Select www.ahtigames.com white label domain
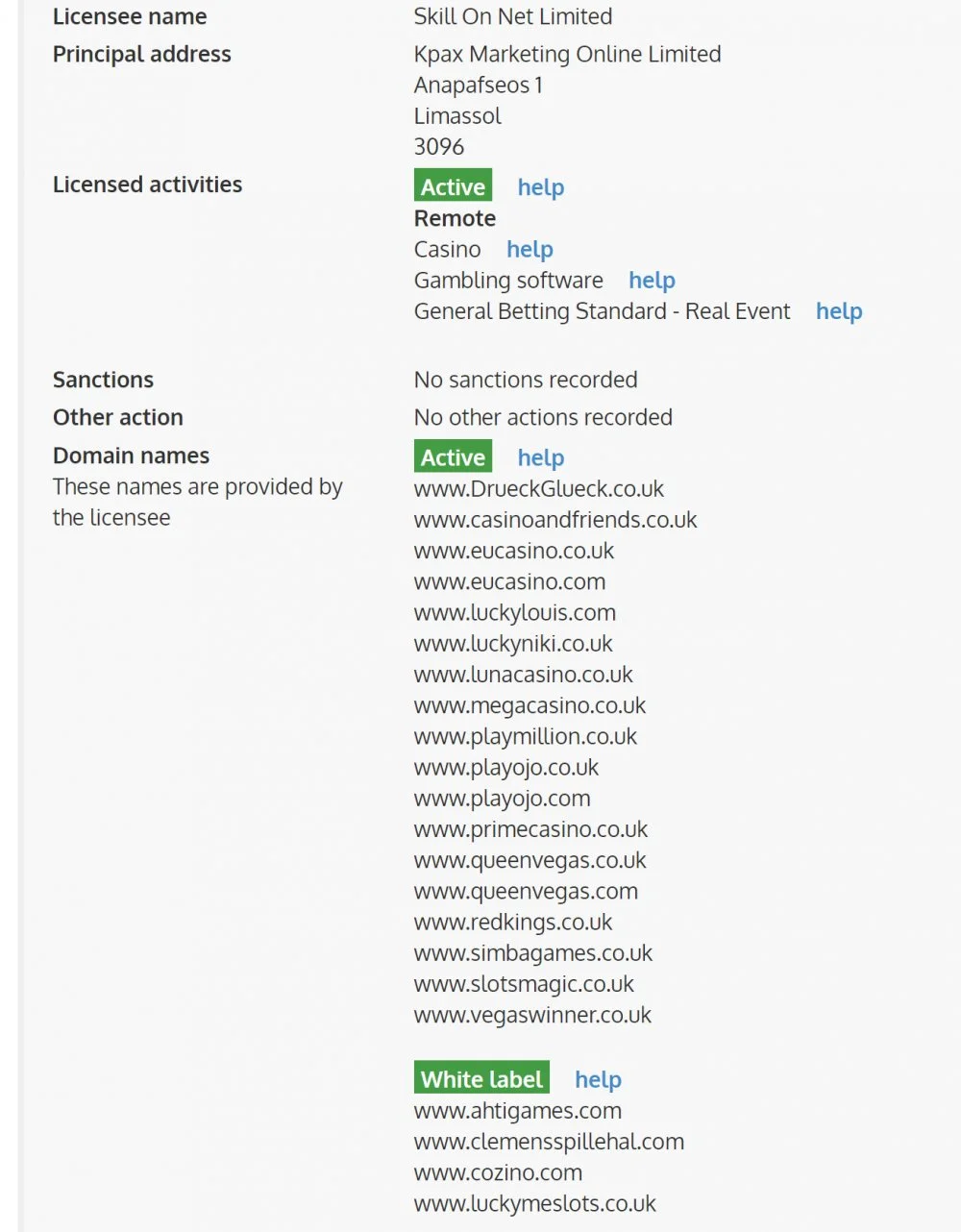 pyautogui.click(x=518, y=1110)
